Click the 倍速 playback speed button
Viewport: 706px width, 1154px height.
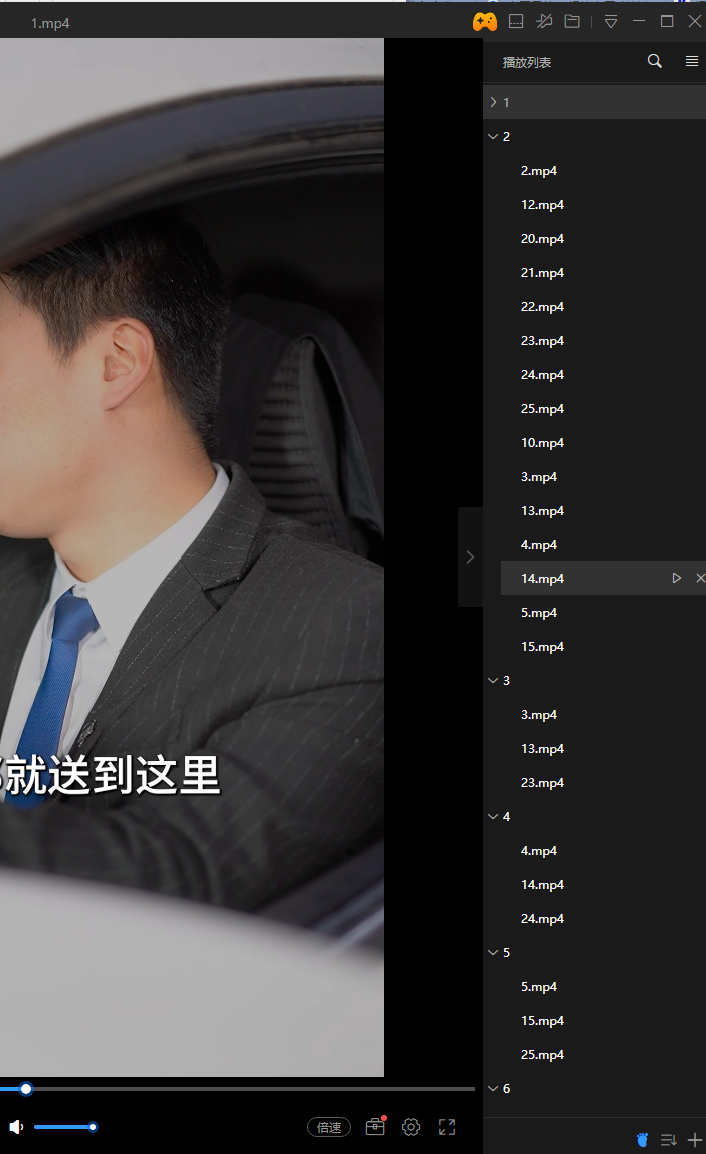pyautogui.click(x=329, y=1127)
